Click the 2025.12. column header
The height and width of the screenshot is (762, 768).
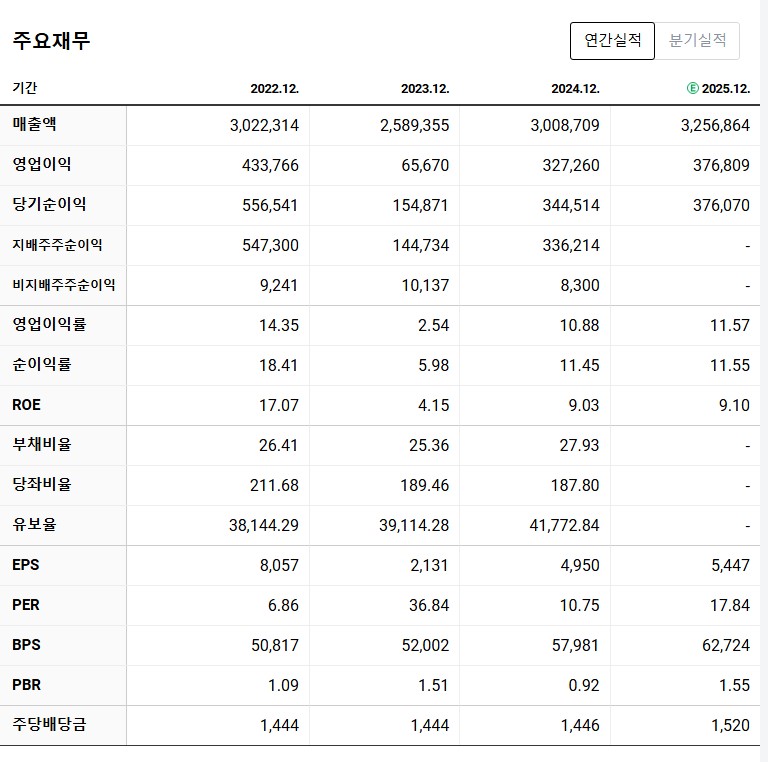pyautogui.click(x=725, y=89)
